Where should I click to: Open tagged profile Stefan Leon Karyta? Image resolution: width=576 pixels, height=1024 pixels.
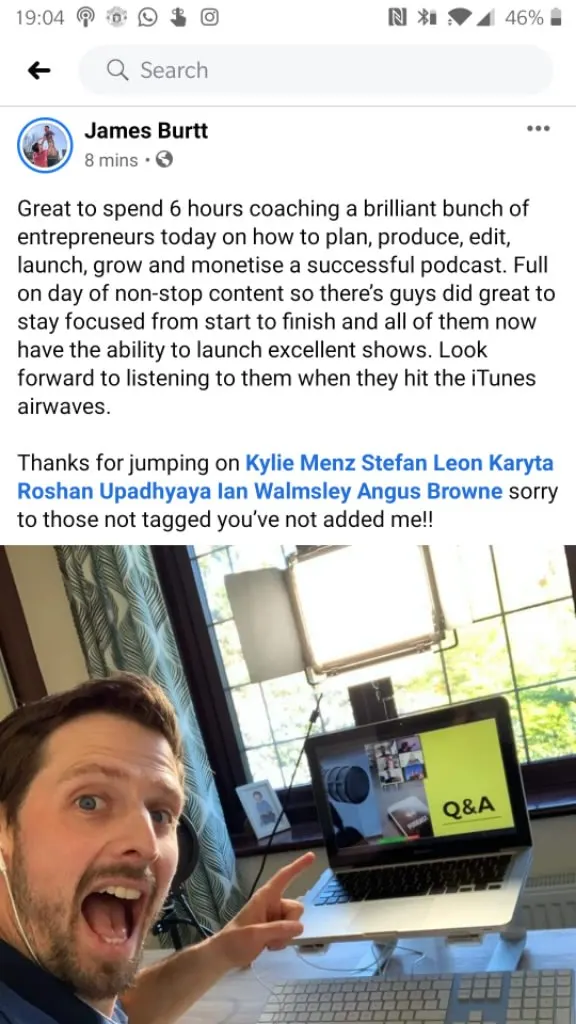(x=457, y=463)
